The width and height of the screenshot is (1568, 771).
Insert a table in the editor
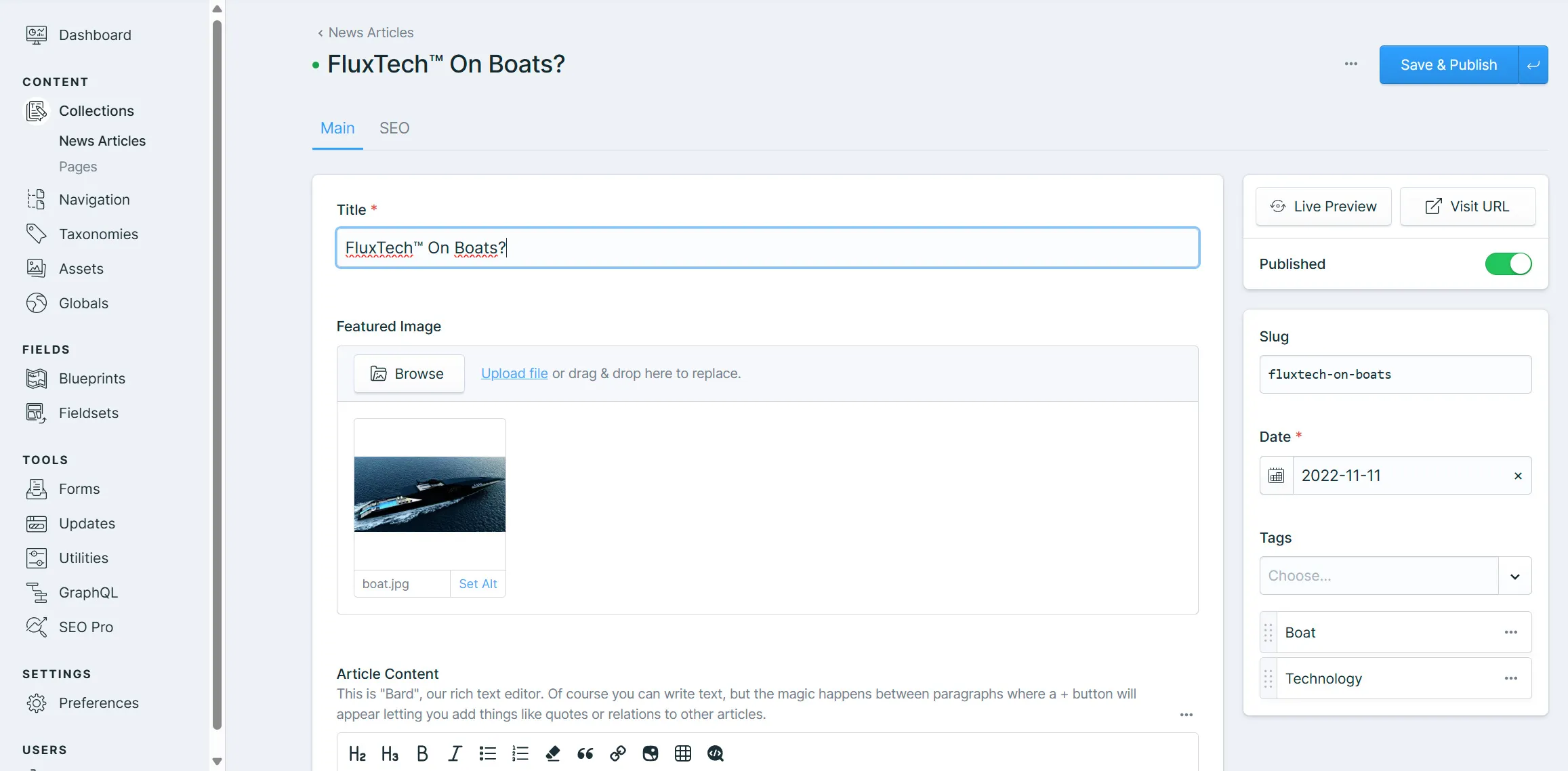[x=683, y=753]
